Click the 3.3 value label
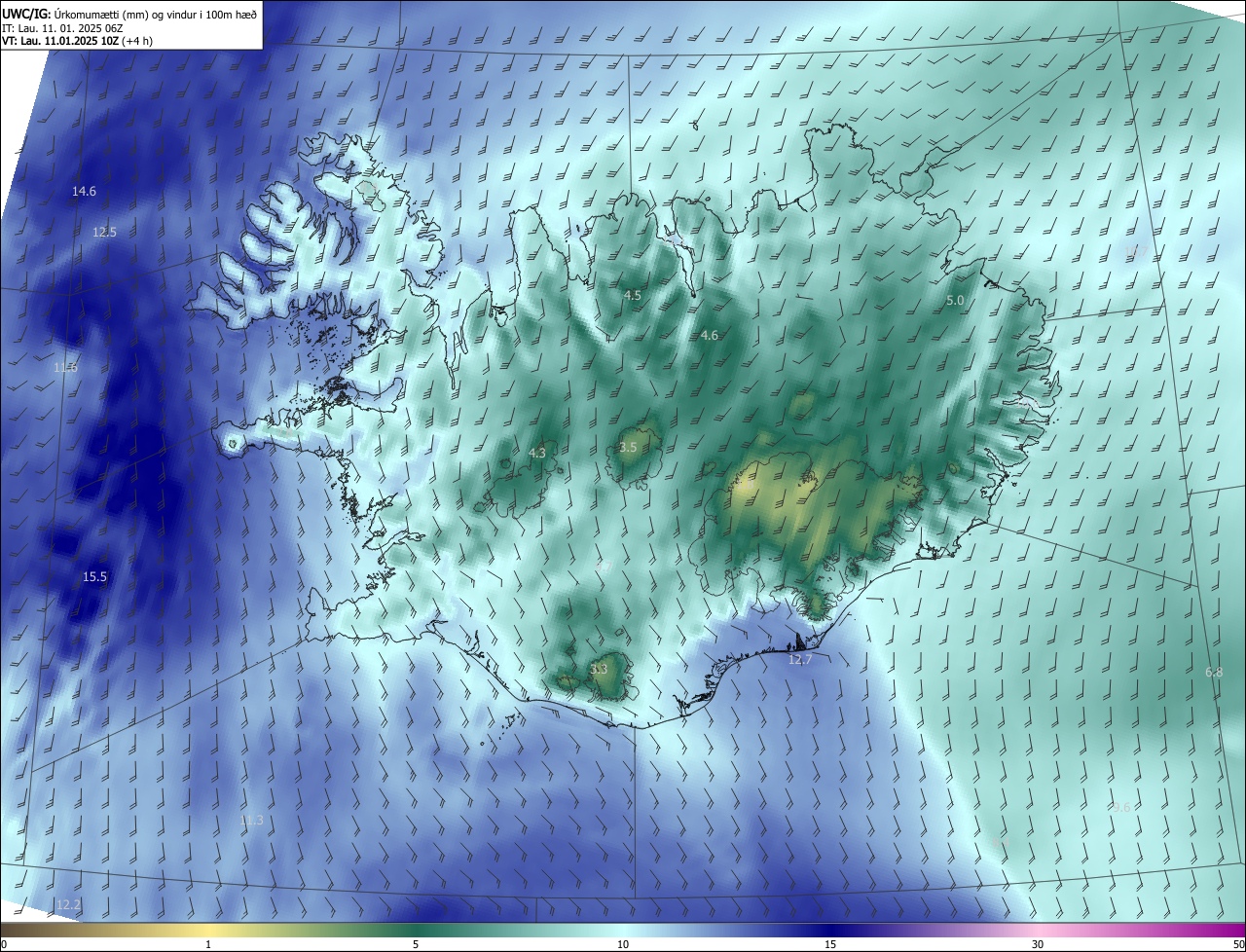This screenshot has width=1246, height=952. click(x=599, y=670)
